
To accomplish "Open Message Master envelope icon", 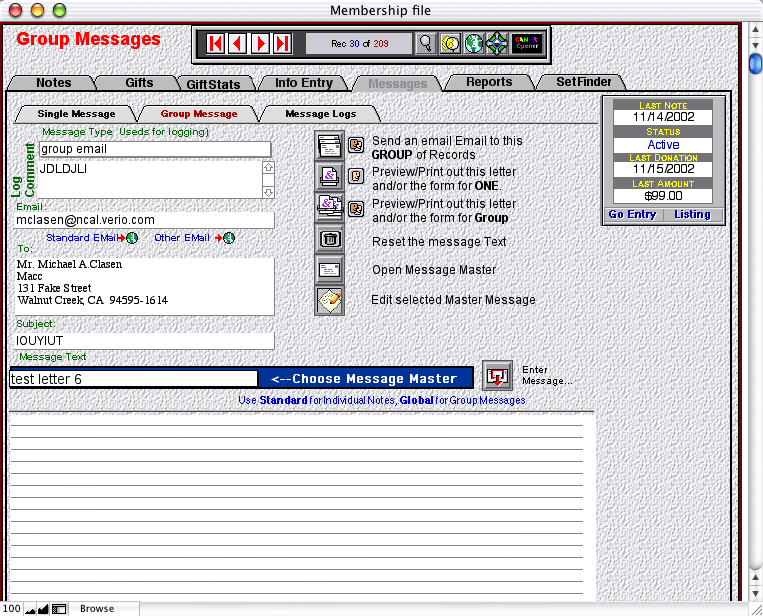I will pyautogui.click(x=329, y=270).
